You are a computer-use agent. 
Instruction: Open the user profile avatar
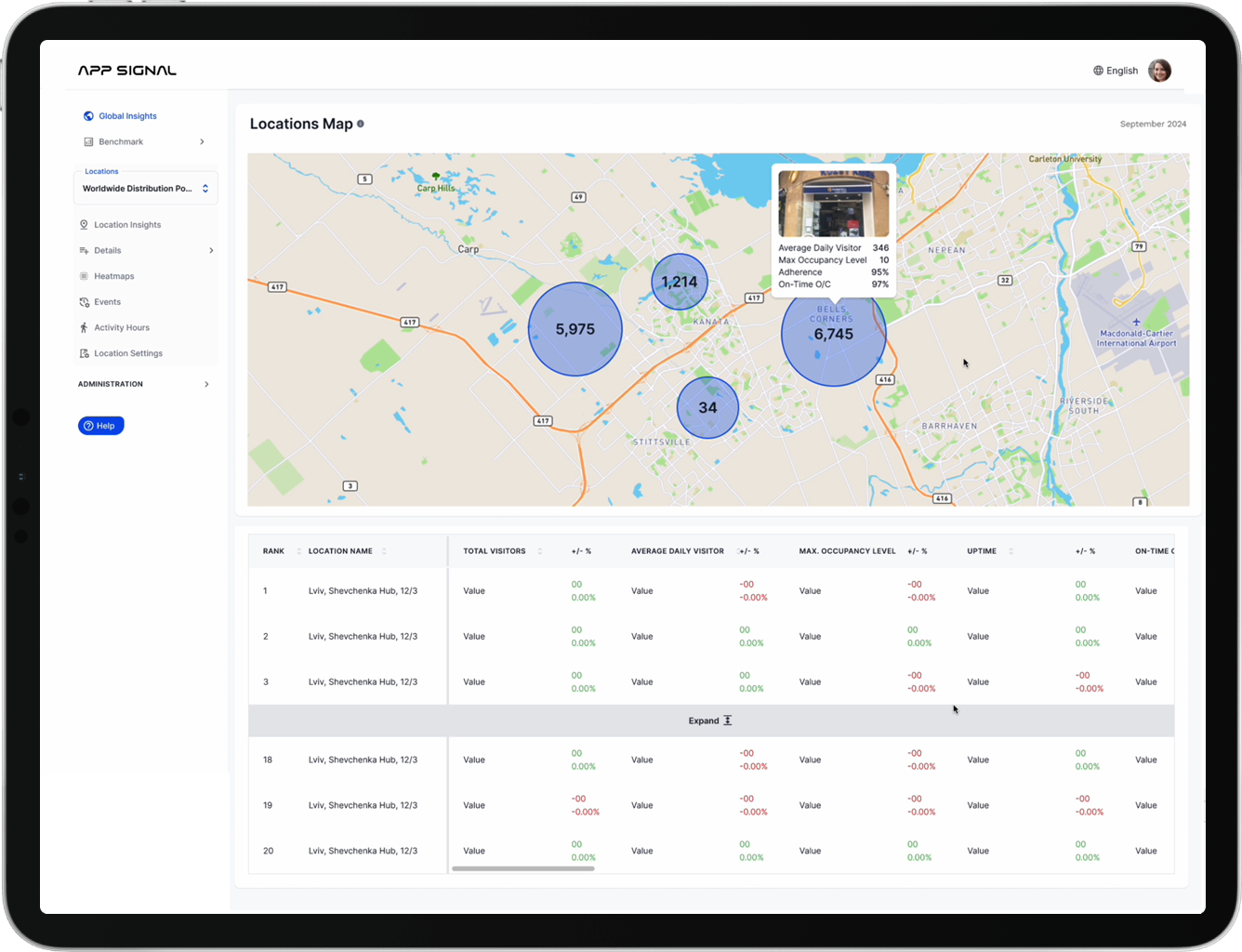(1159, 70)
